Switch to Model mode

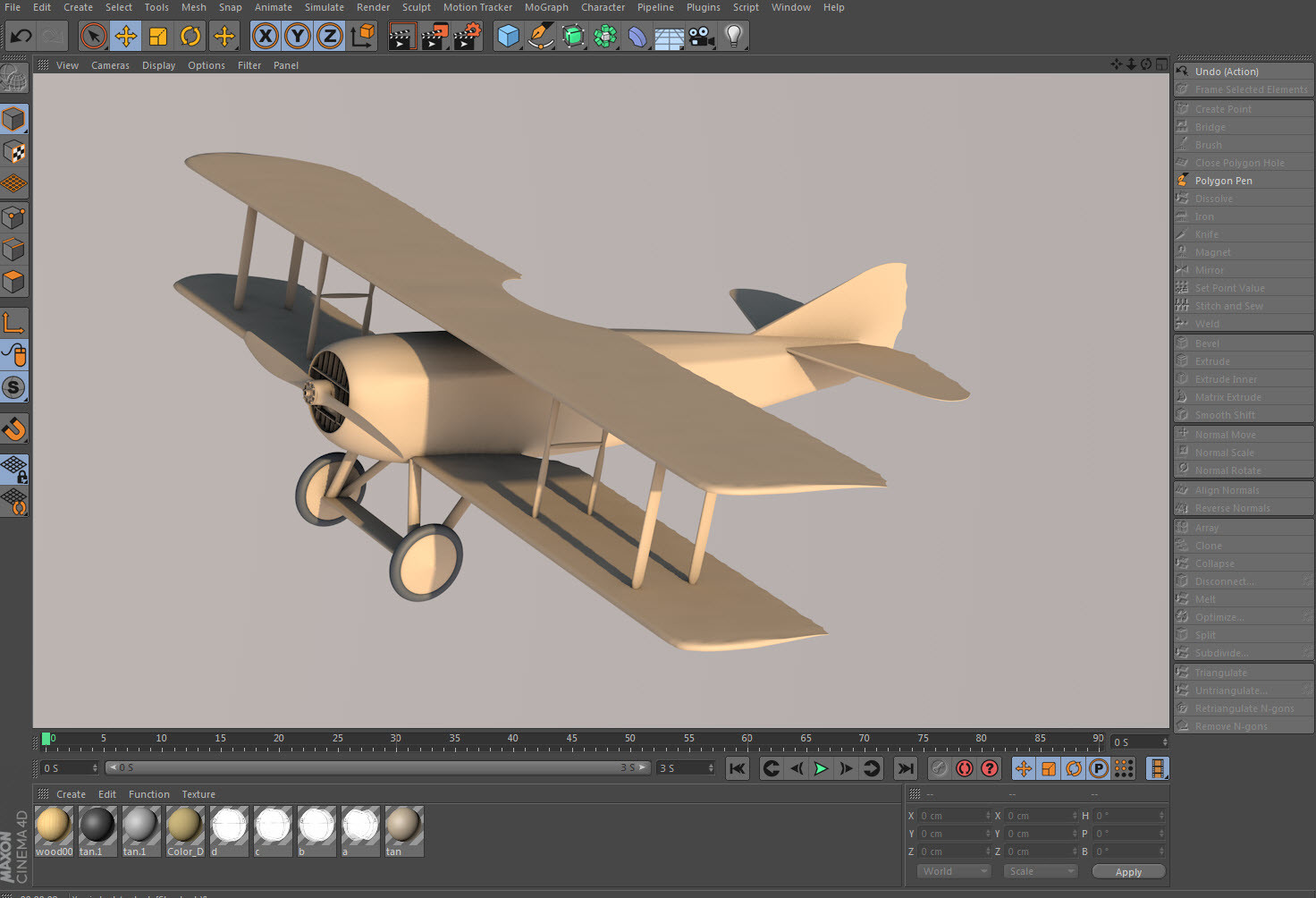coord(13,118)
